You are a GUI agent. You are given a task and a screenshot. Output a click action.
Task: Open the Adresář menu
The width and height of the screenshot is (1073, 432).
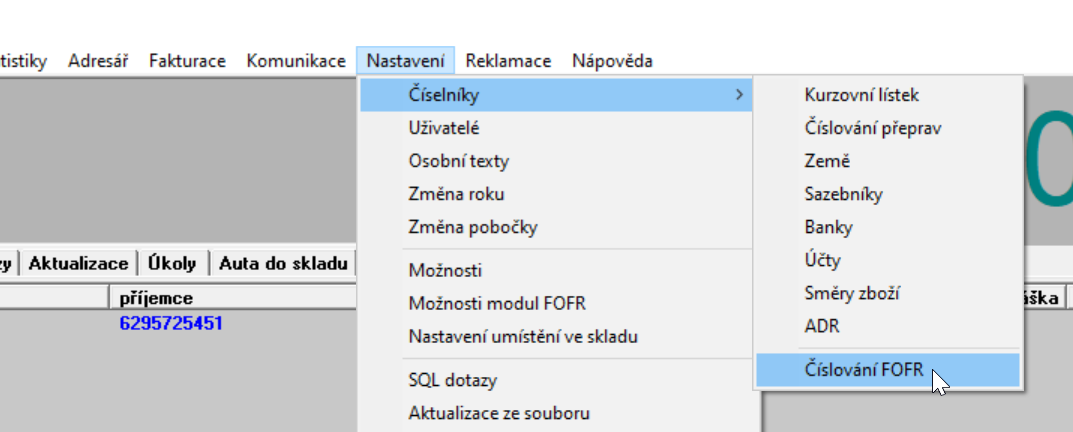pyautogui.click(x=98, y=61)
